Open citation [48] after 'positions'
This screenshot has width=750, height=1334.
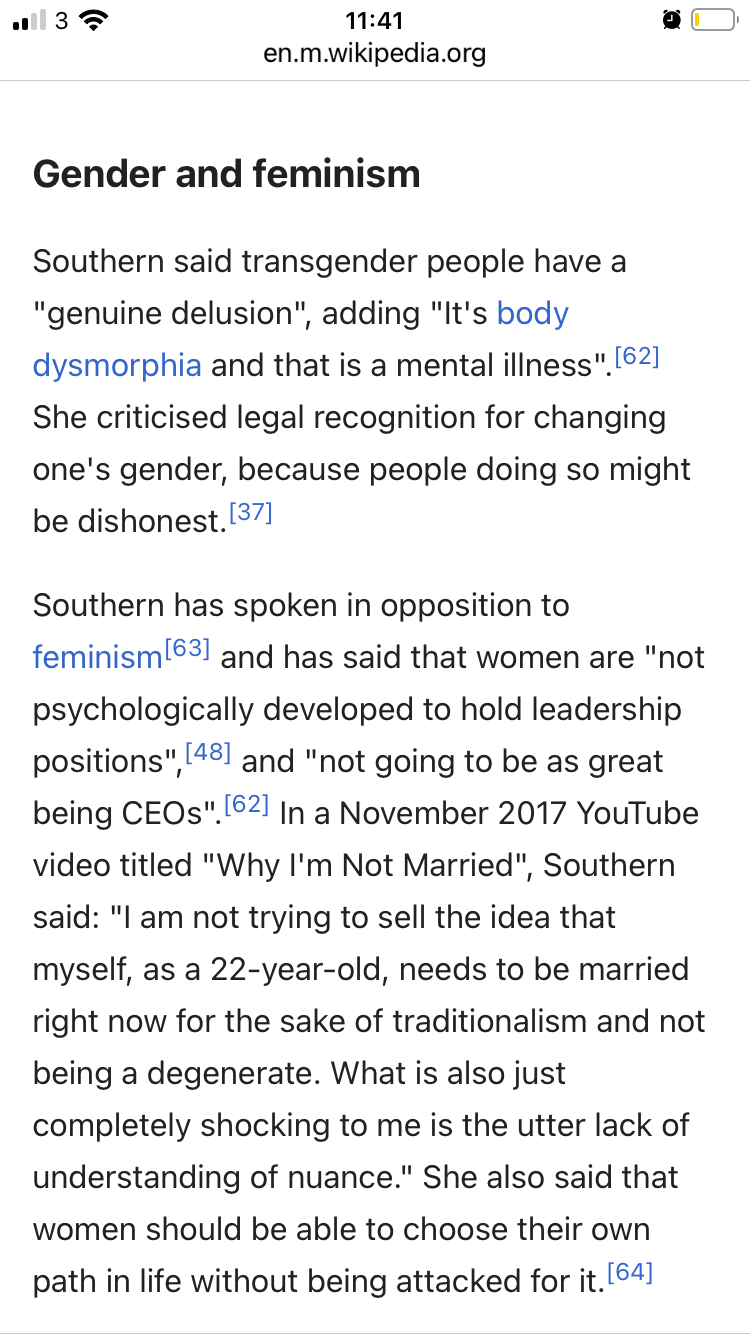click(209, 752)
